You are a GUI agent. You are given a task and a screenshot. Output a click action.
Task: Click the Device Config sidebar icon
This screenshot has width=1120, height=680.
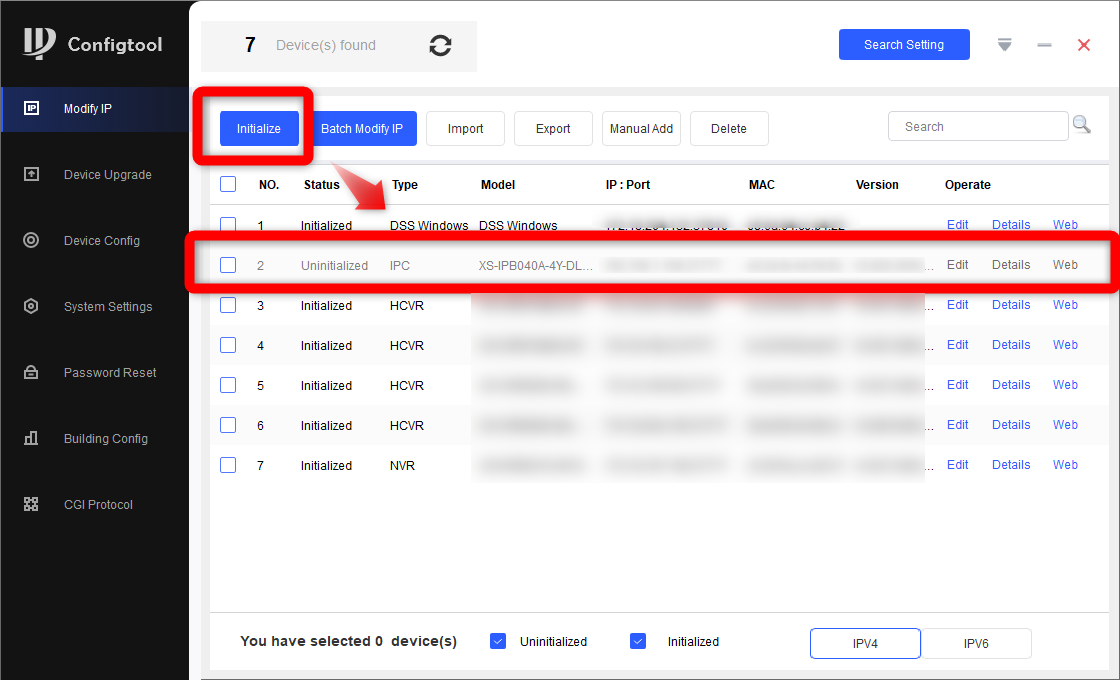tap(31, 240)
